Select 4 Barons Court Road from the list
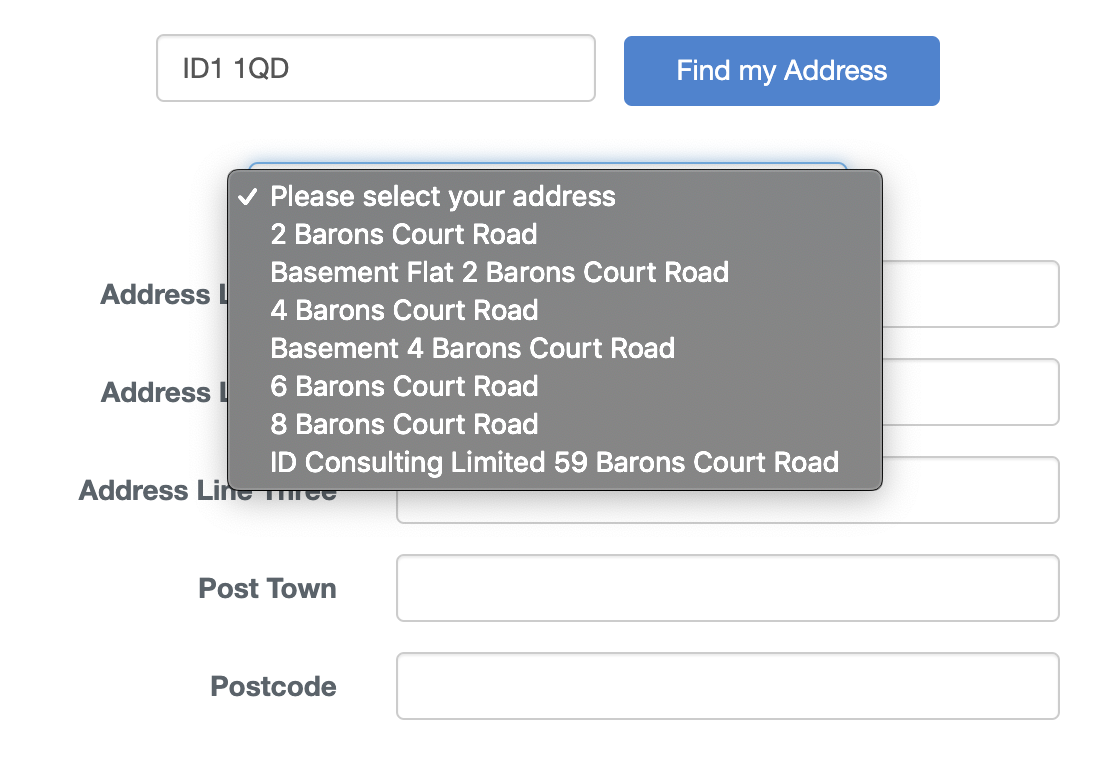The height and width of the screenshot is (780, 1100). 403,310
